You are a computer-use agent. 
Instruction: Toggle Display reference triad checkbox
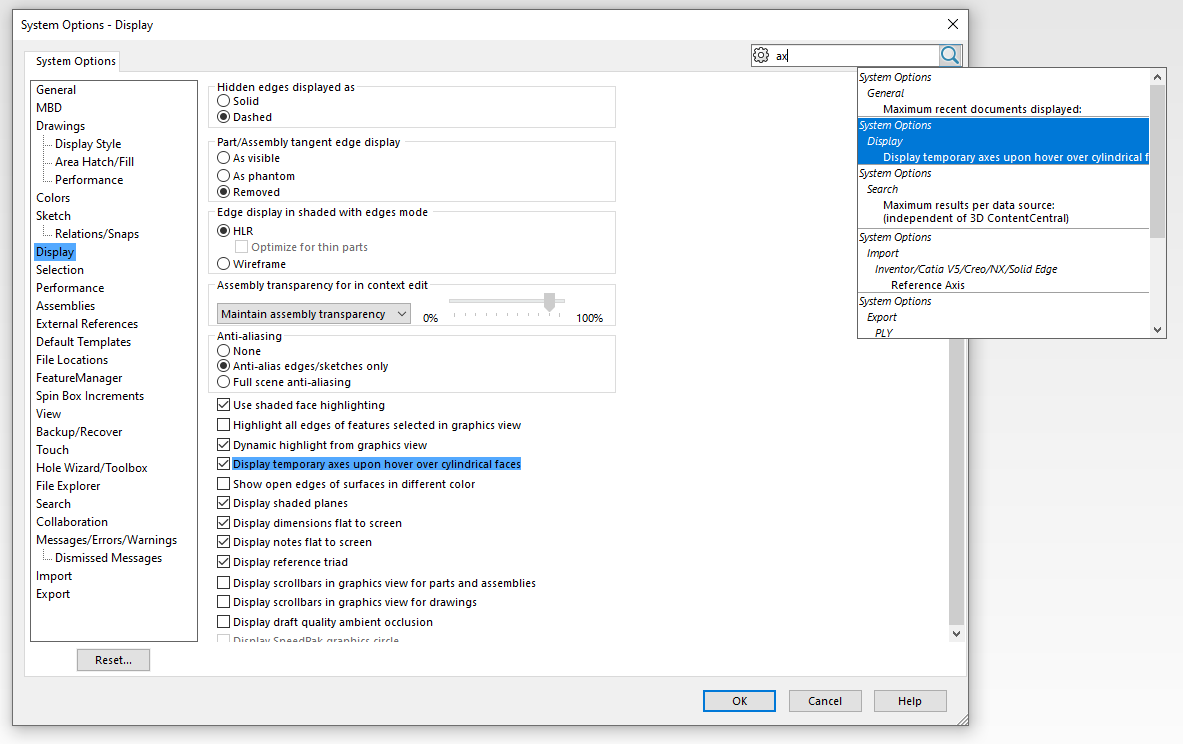click(x=224, y=562)
